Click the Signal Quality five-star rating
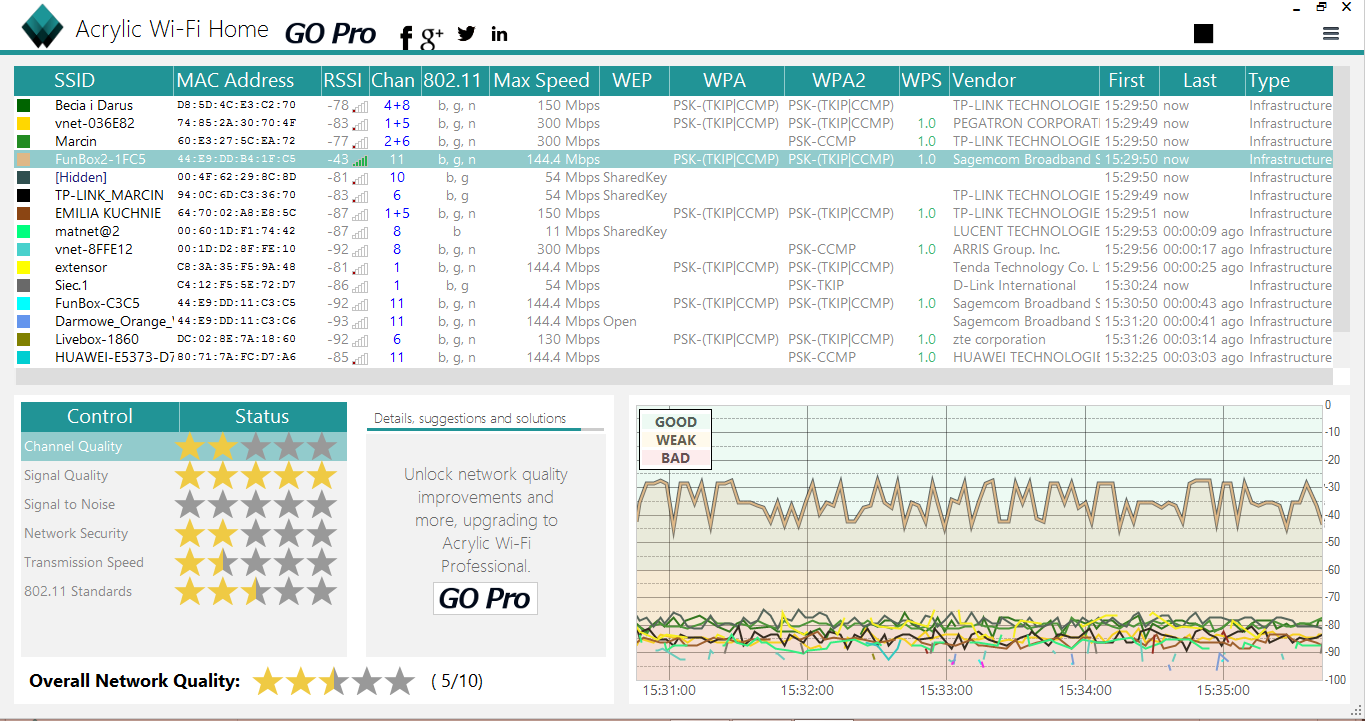The image size is (1365, 721). (256, 475)
